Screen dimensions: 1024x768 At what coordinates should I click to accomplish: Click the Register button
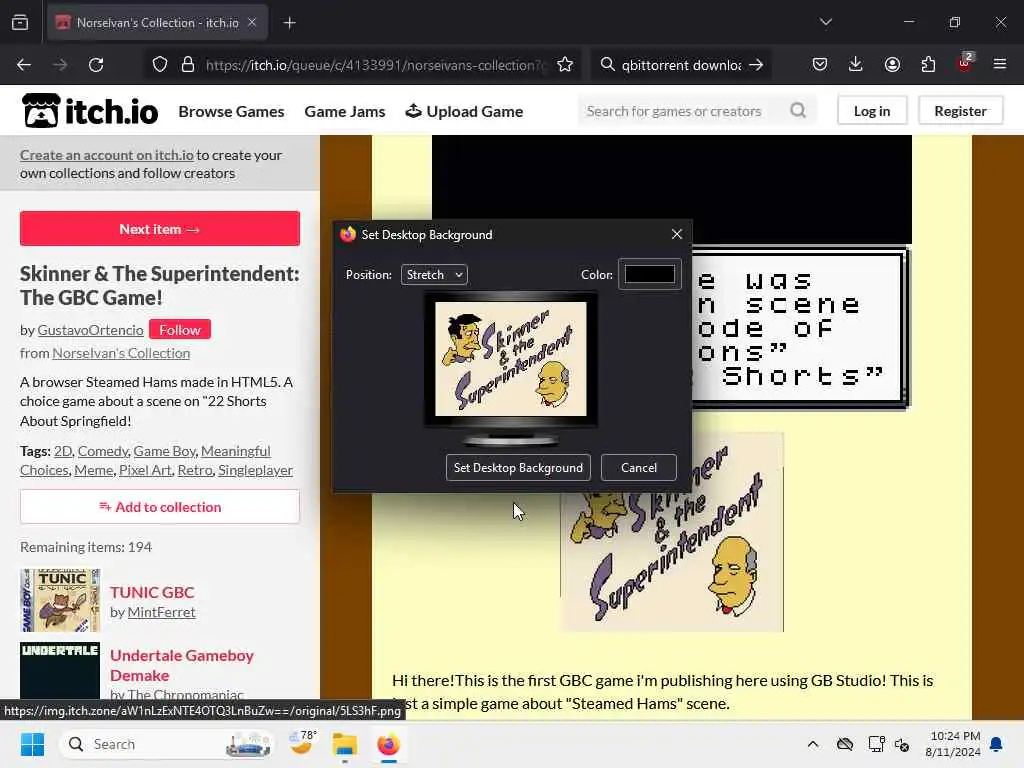[x=960, y=111]
